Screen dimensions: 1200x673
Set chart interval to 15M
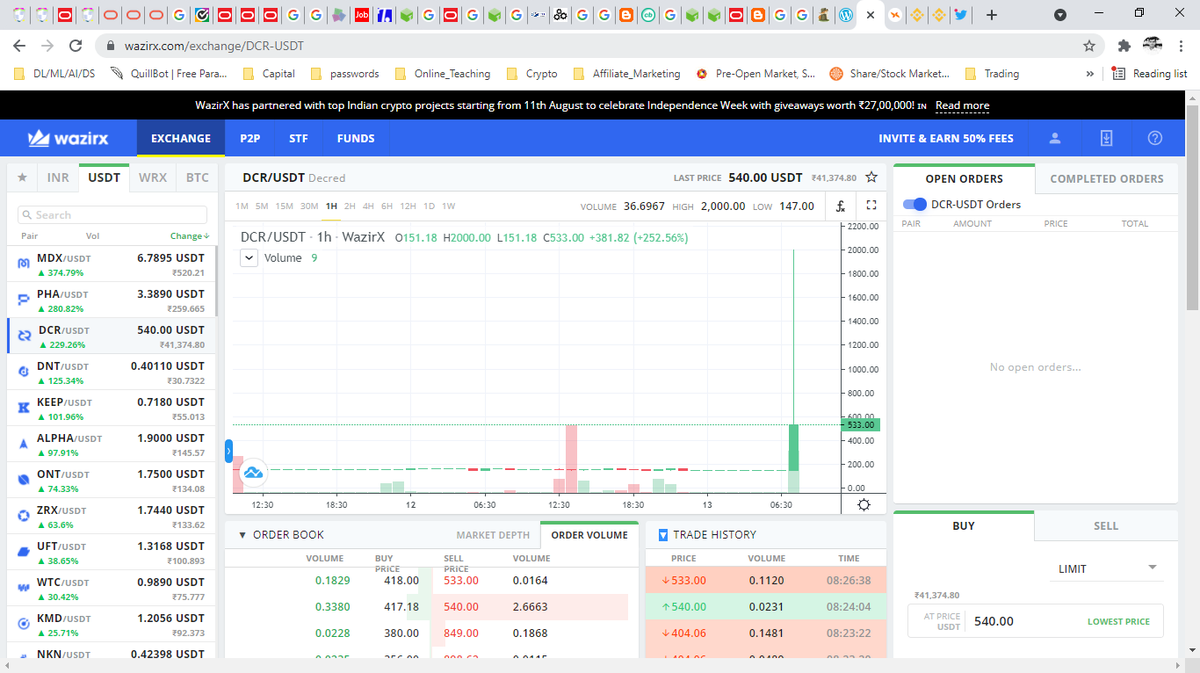pyautogui.click(x=284, y=206)
